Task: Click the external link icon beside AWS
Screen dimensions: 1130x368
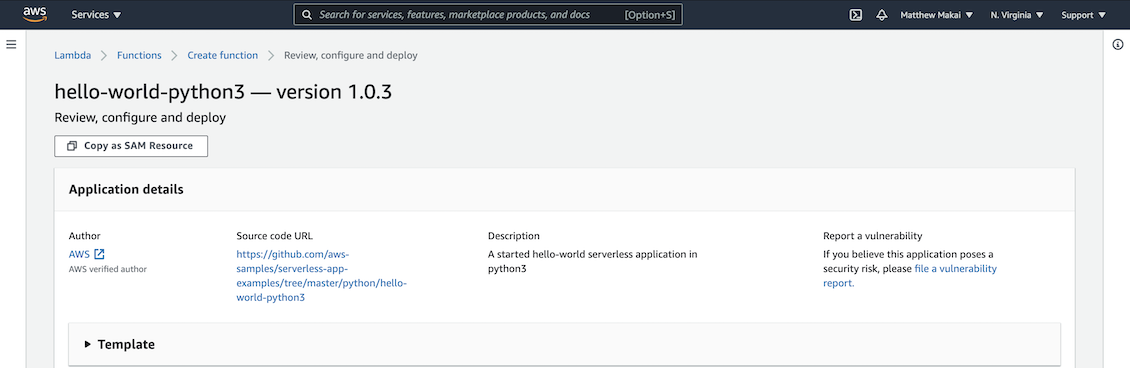Action: 99,253
